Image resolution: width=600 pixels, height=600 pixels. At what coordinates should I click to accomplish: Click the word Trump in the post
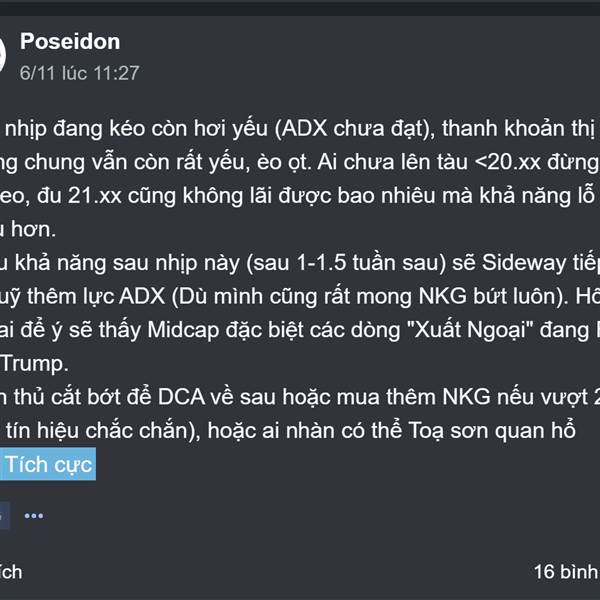34,364
